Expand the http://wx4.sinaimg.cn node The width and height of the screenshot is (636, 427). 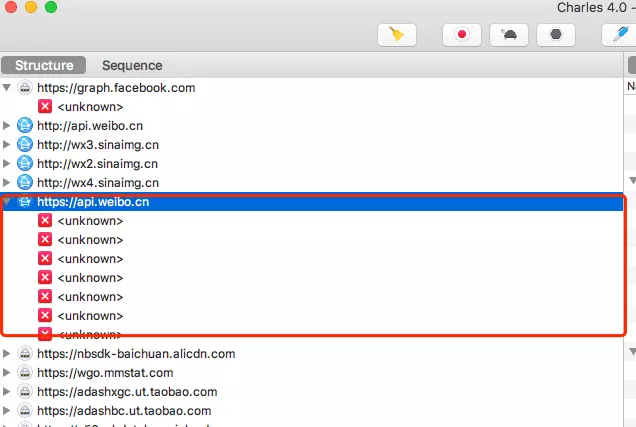[6, 183]
